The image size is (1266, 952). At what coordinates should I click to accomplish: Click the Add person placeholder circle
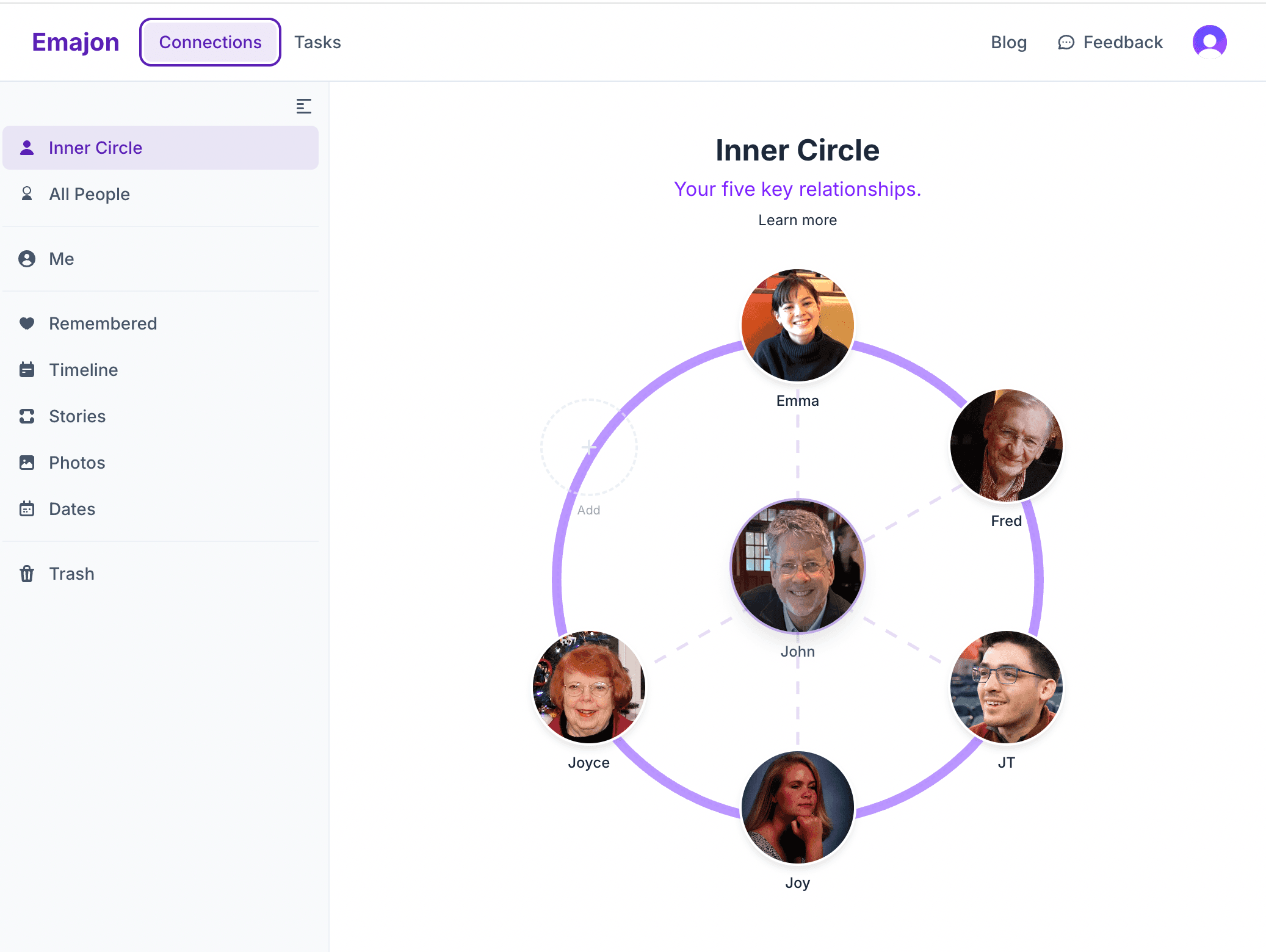(x=588, y=447)
